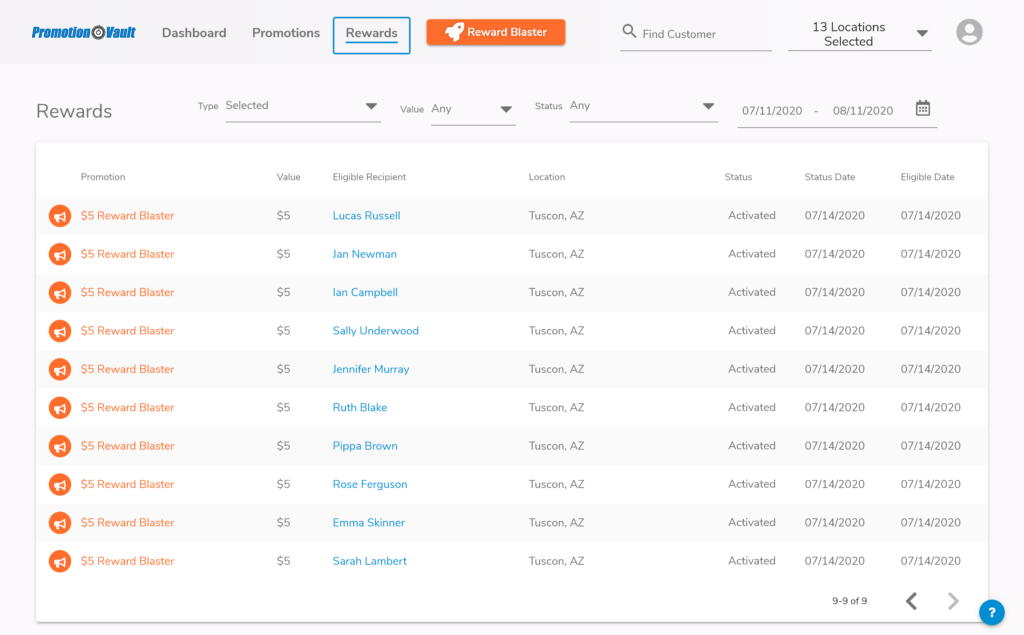Open Ian Campbell recipient link

365,292
